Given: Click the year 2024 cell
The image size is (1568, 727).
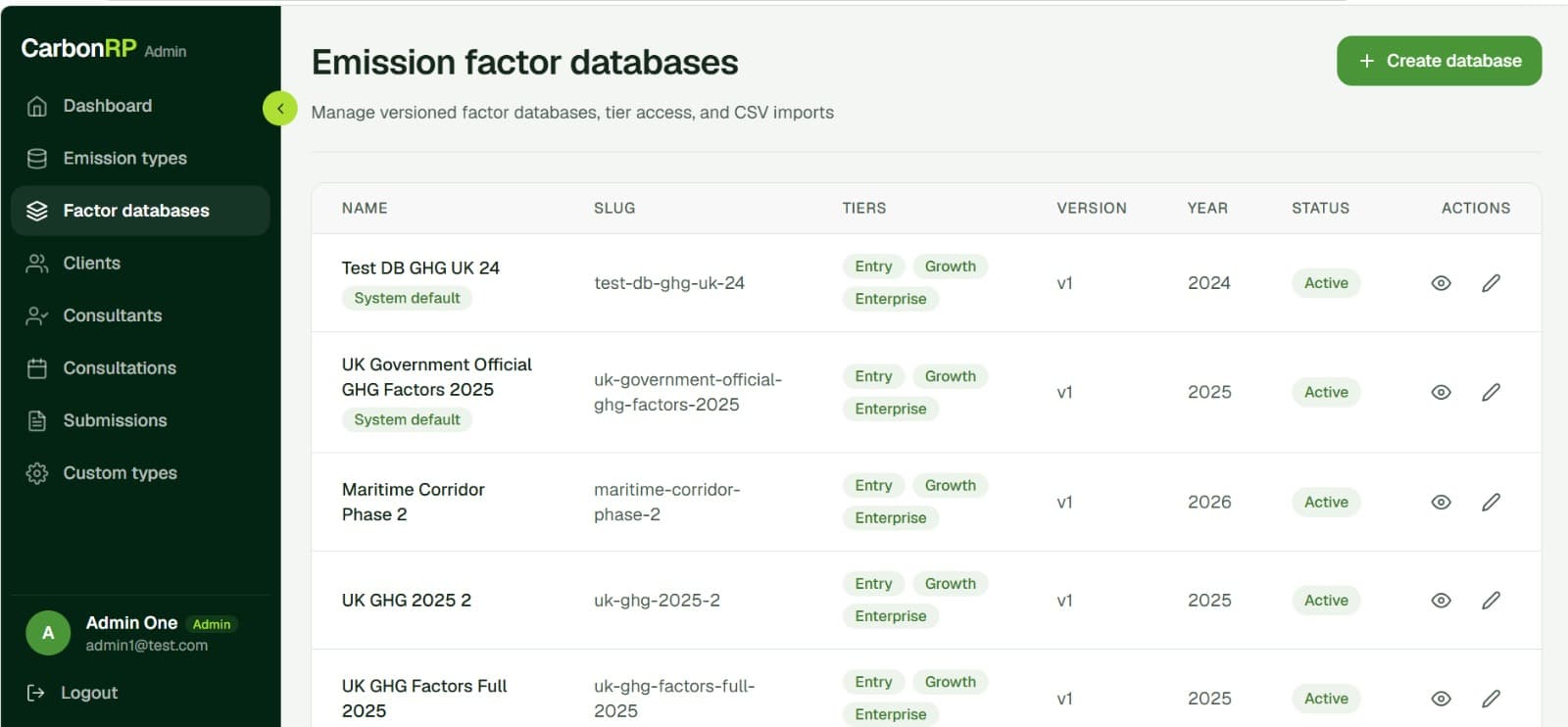Looking at the screenshot, I should [1208, 283].
